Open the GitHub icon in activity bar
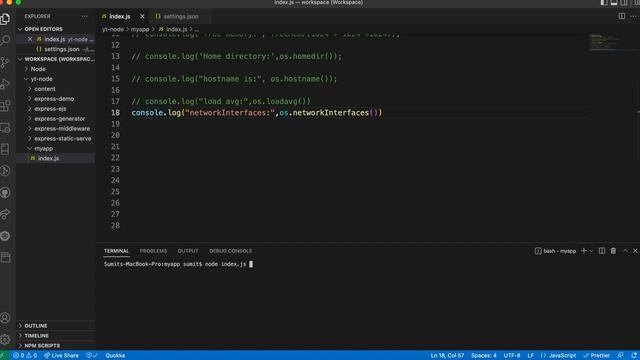The image size is (640, 360). coord(6,193)
